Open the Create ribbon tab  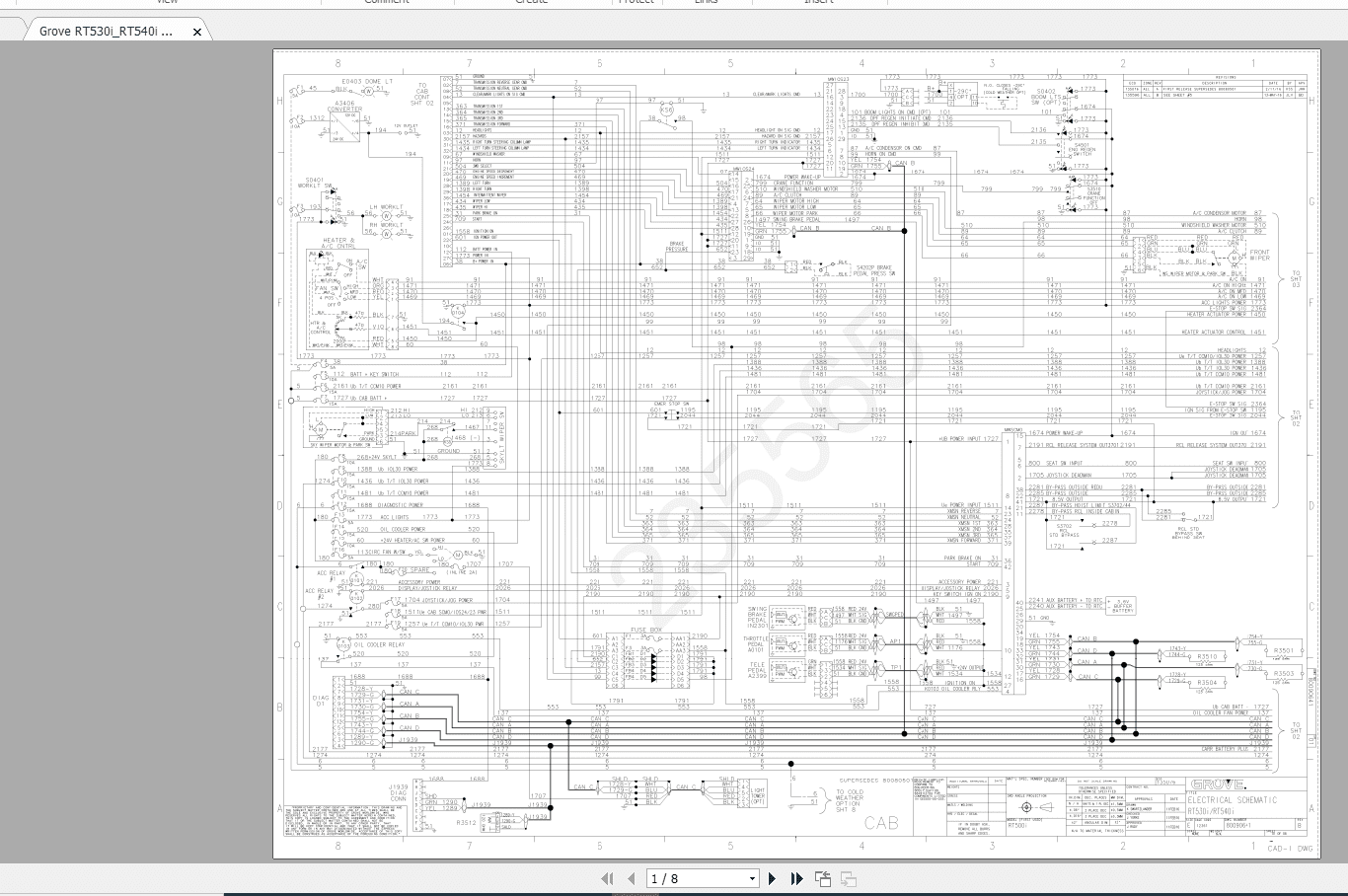click(531, 3)
